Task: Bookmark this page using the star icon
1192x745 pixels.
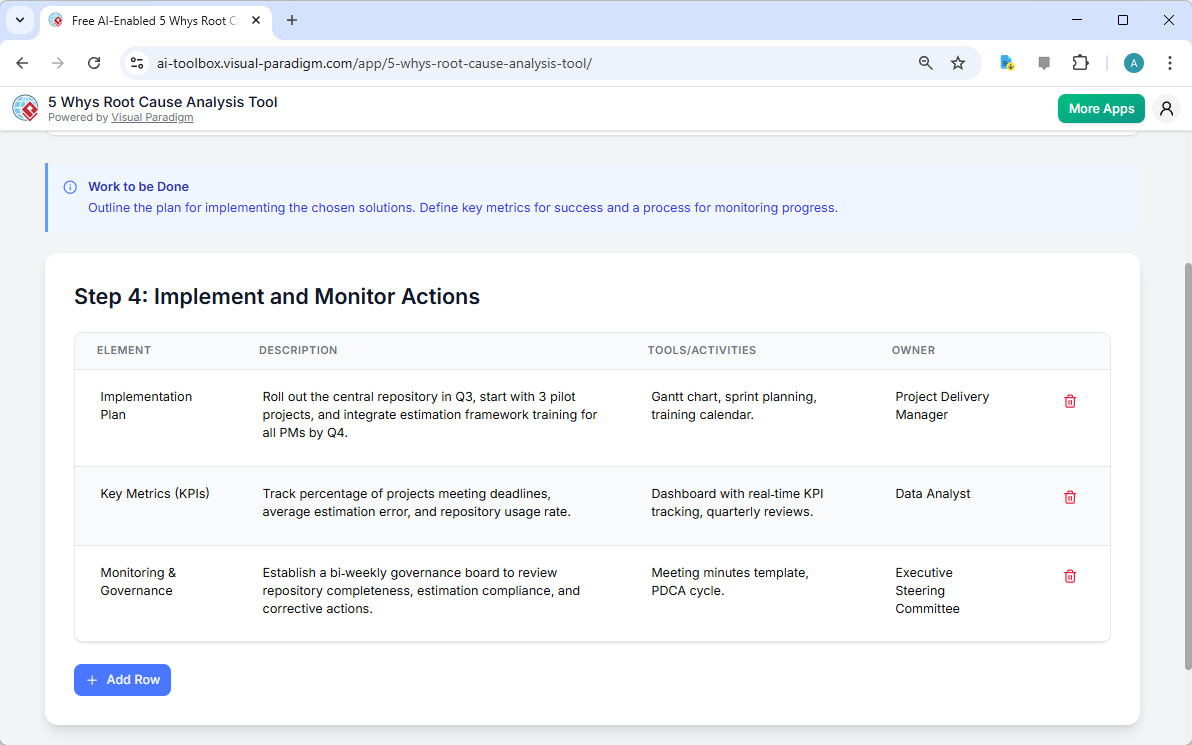Action: point(958,62)
